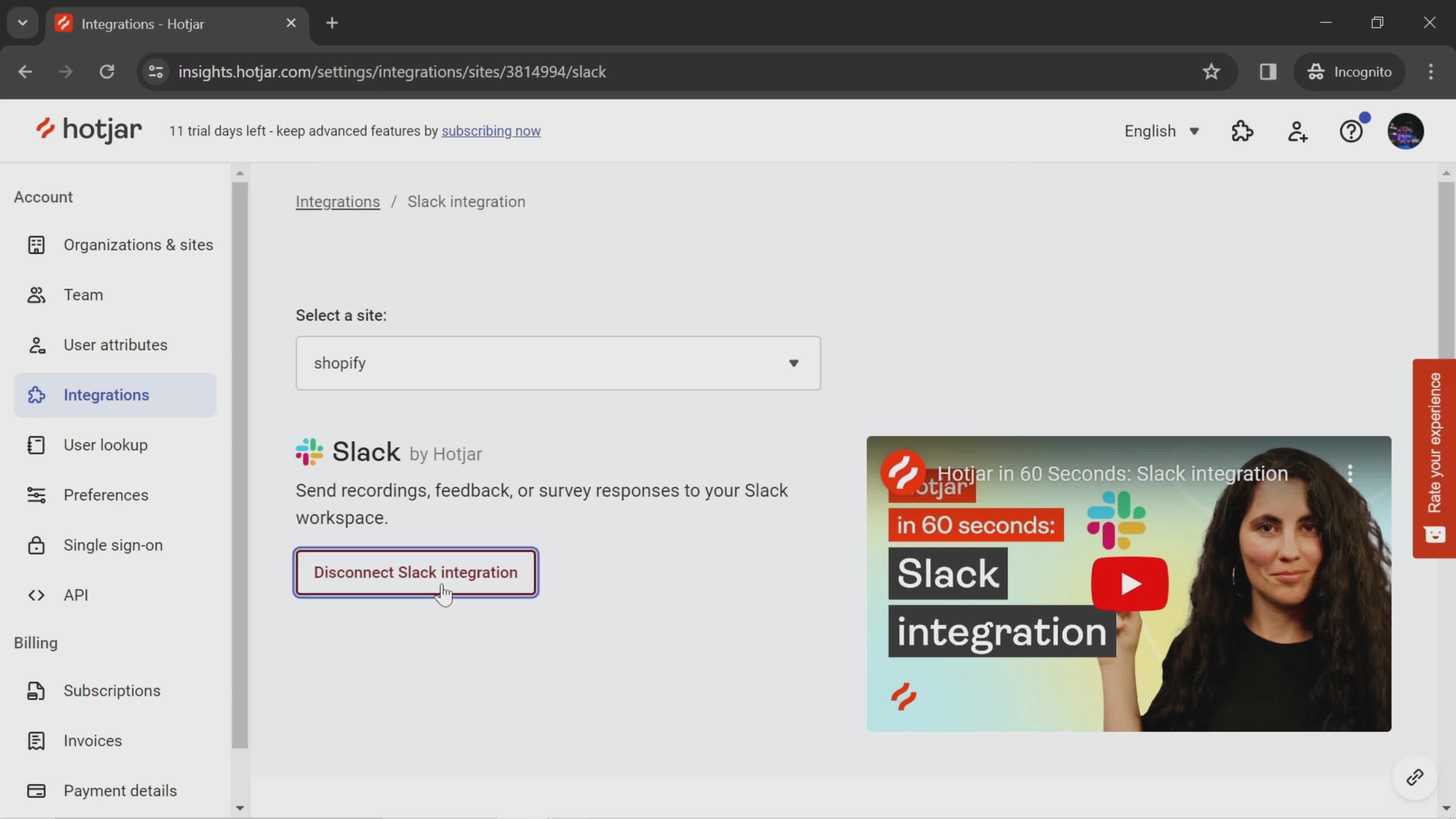Open Invoices page

115,741
